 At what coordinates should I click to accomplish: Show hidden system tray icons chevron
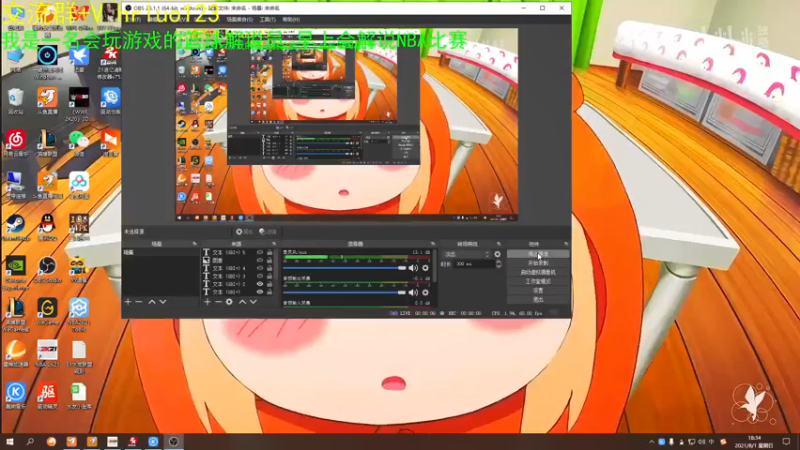[x=652, y=442]
